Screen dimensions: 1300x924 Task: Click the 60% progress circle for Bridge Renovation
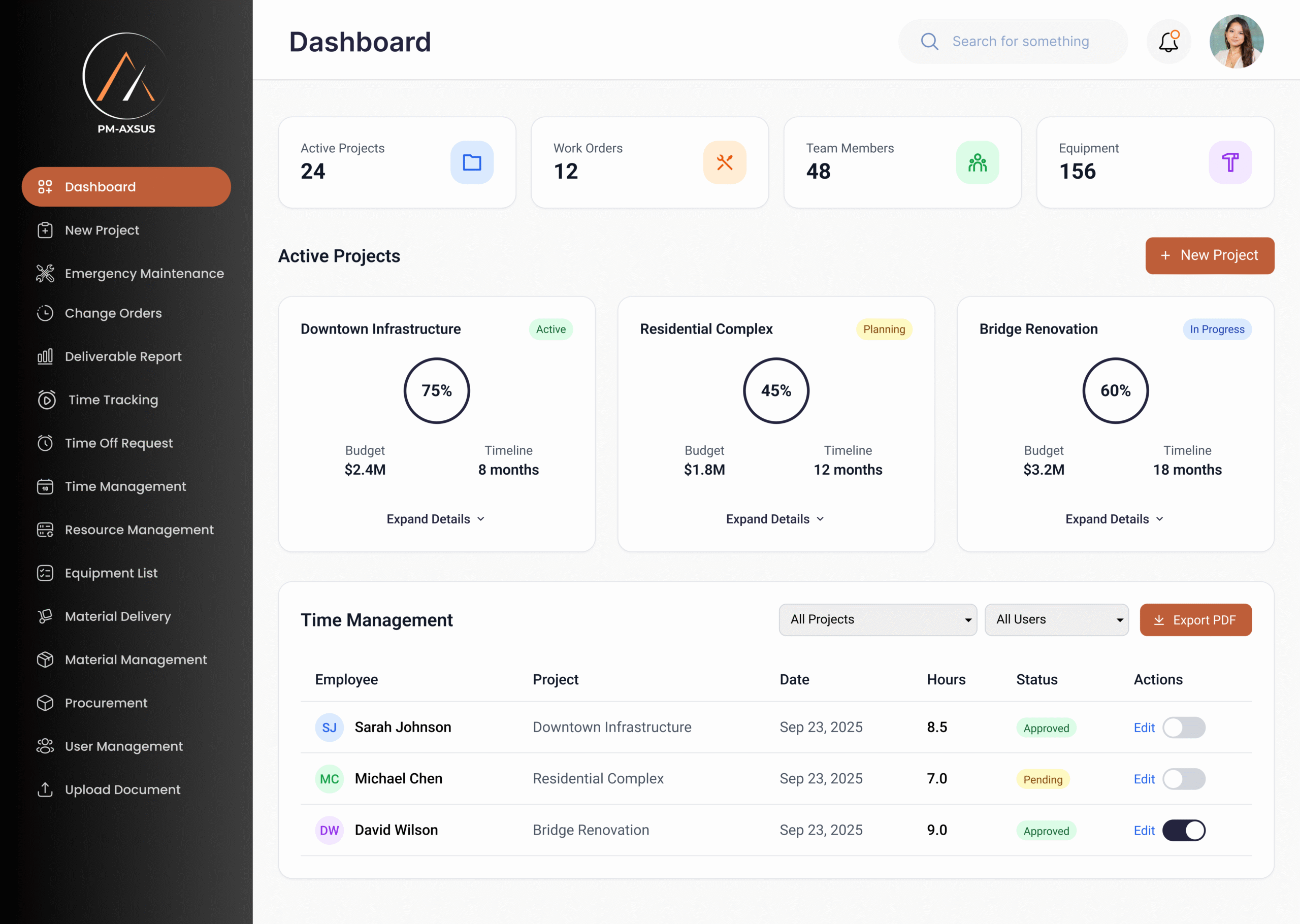tap(1115, 391)
